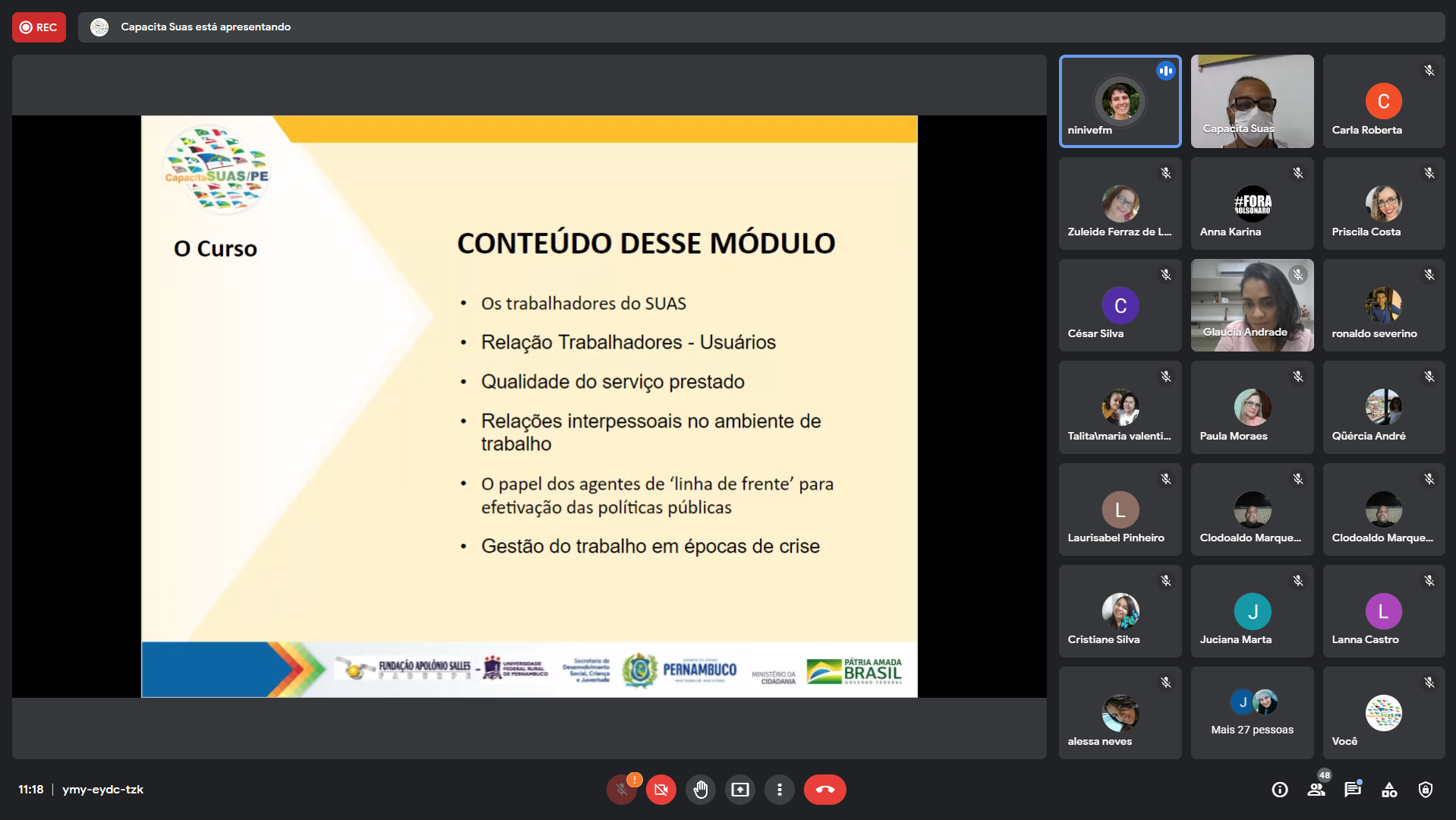The height and width of the screenshot is (820, 1456).
Task: Leave the call with the red hang-up button
Action: pyautogui.click(x=824, y=790)
